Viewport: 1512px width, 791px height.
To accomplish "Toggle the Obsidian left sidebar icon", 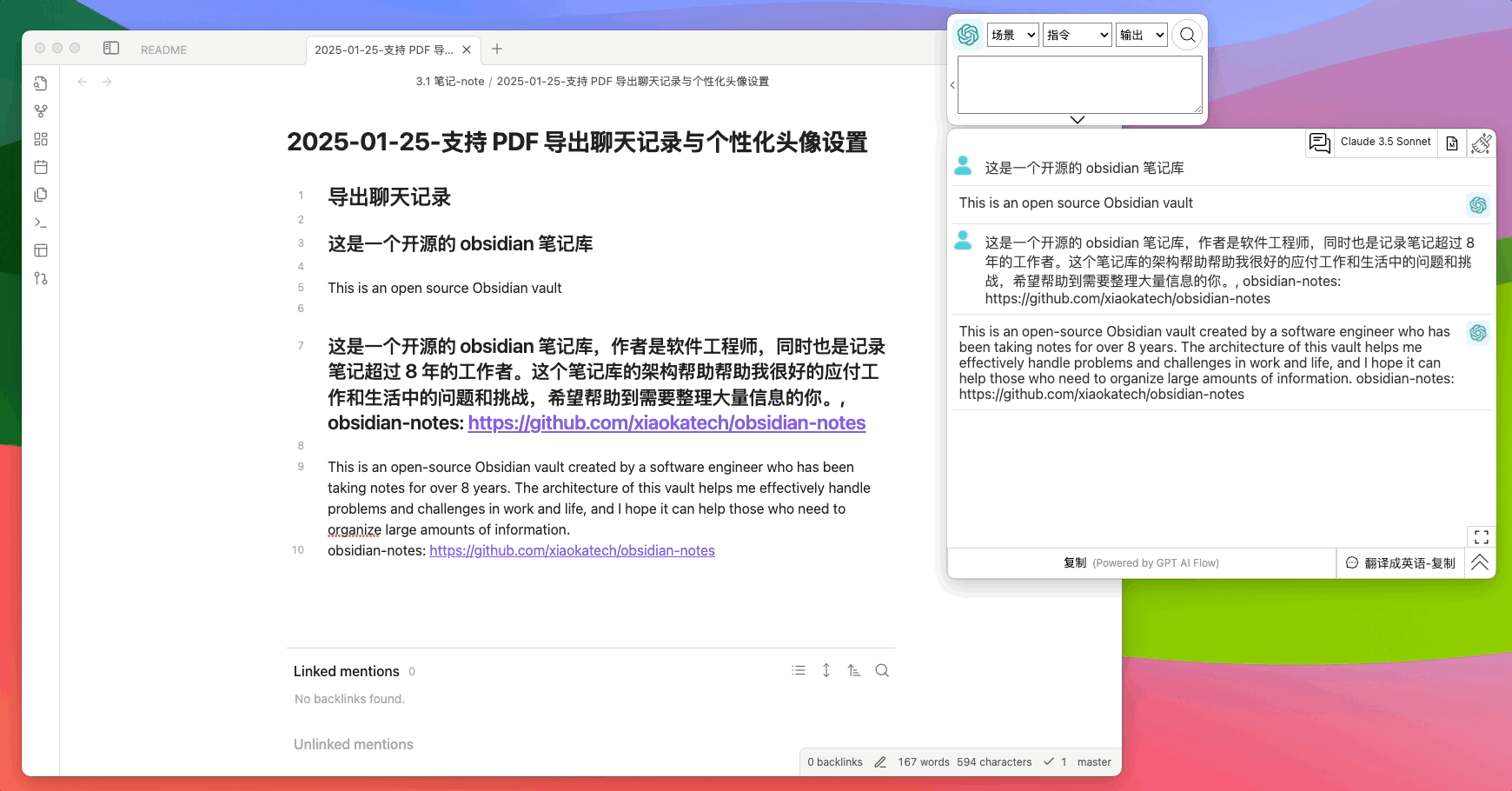I will [x=111, y=49].
